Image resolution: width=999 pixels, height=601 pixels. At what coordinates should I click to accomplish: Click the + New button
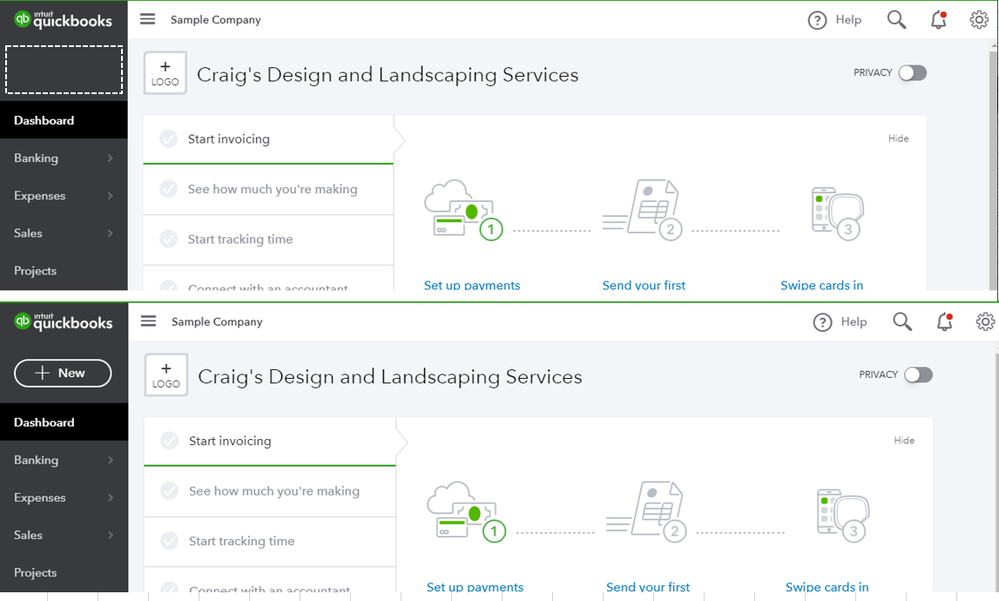(62, 373)
